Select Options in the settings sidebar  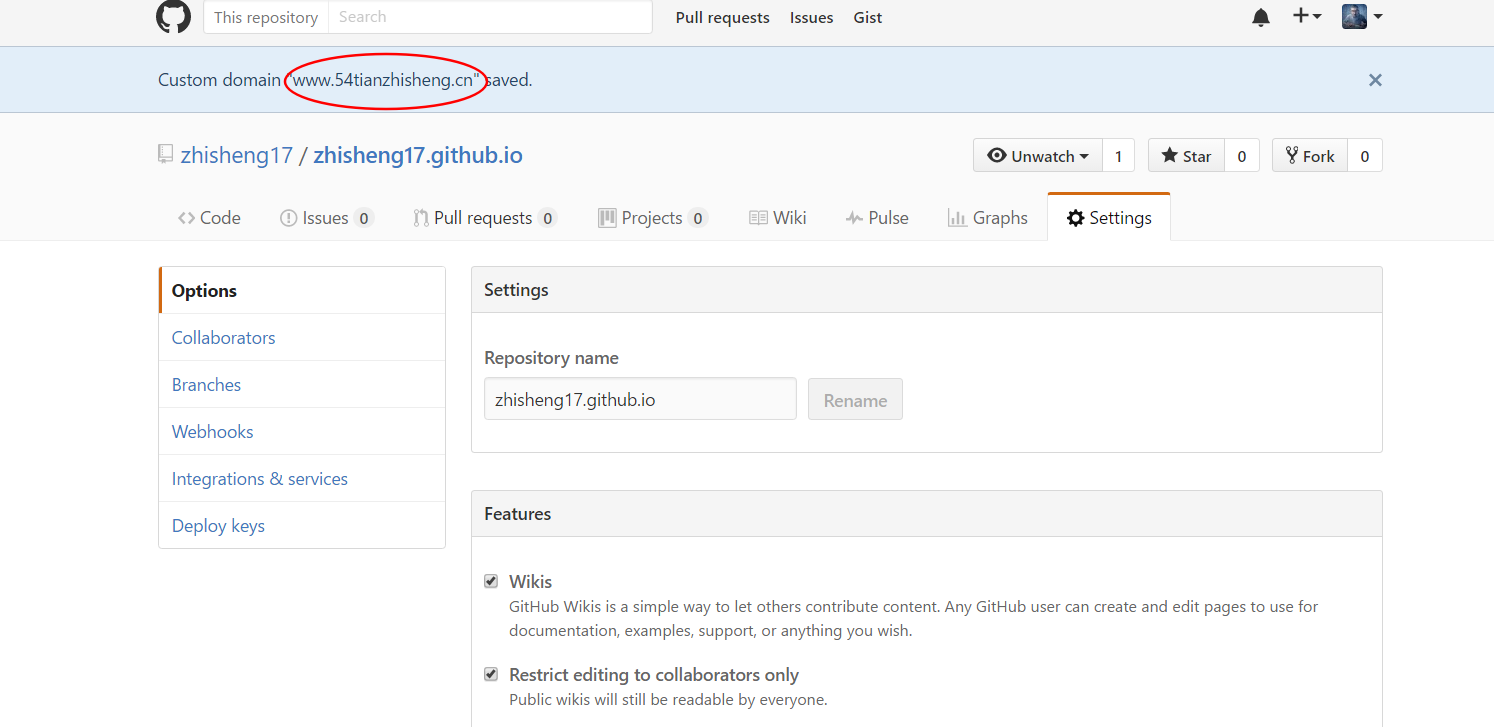(302, 290)
